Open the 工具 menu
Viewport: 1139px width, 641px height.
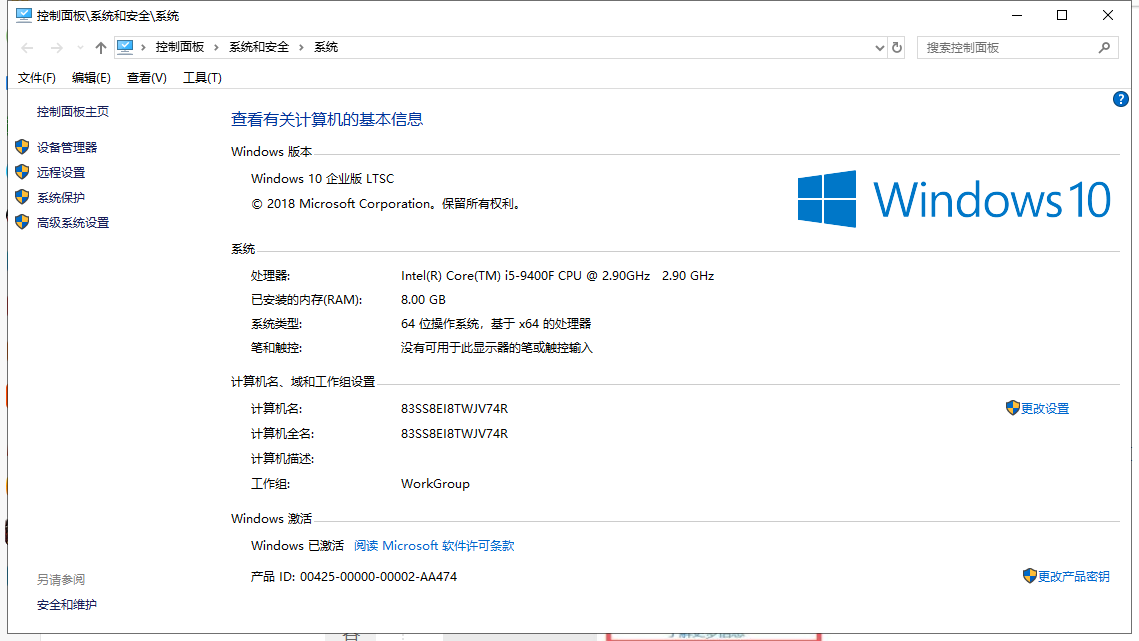202,77
